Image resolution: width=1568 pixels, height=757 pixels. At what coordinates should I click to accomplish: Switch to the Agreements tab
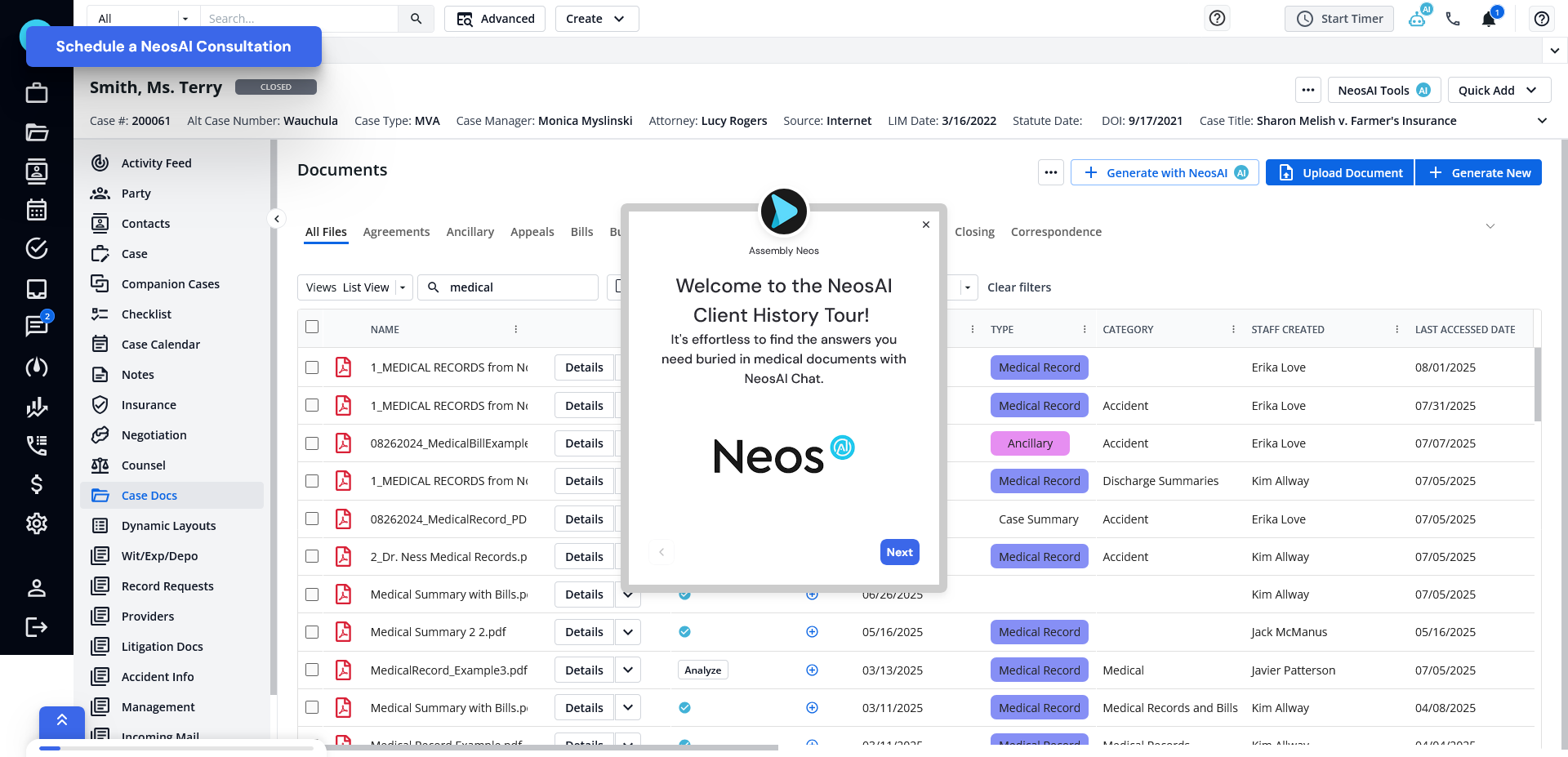click(396, 231)
